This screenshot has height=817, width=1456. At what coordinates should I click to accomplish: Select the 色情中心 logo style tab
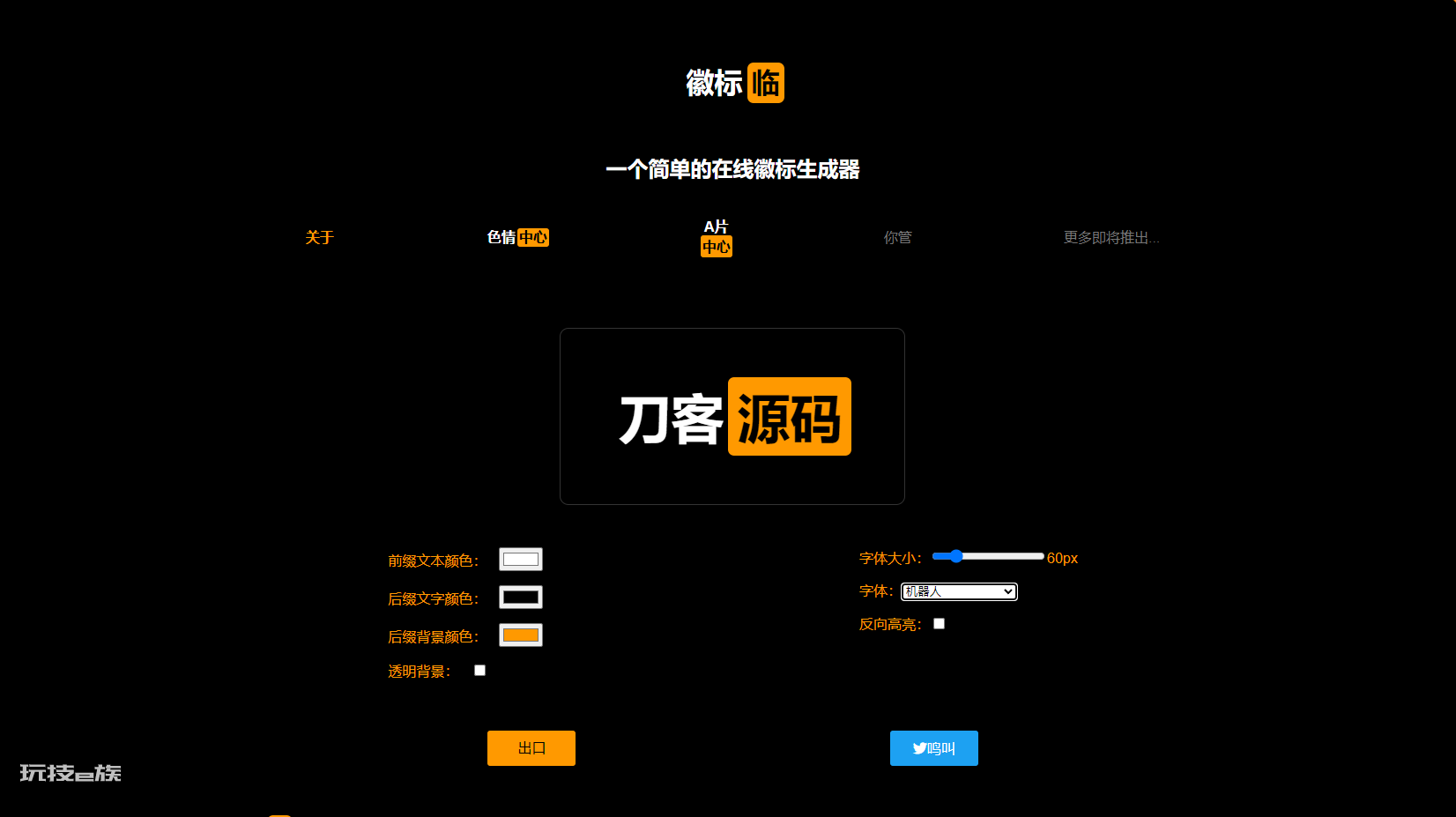click(518, 237)
